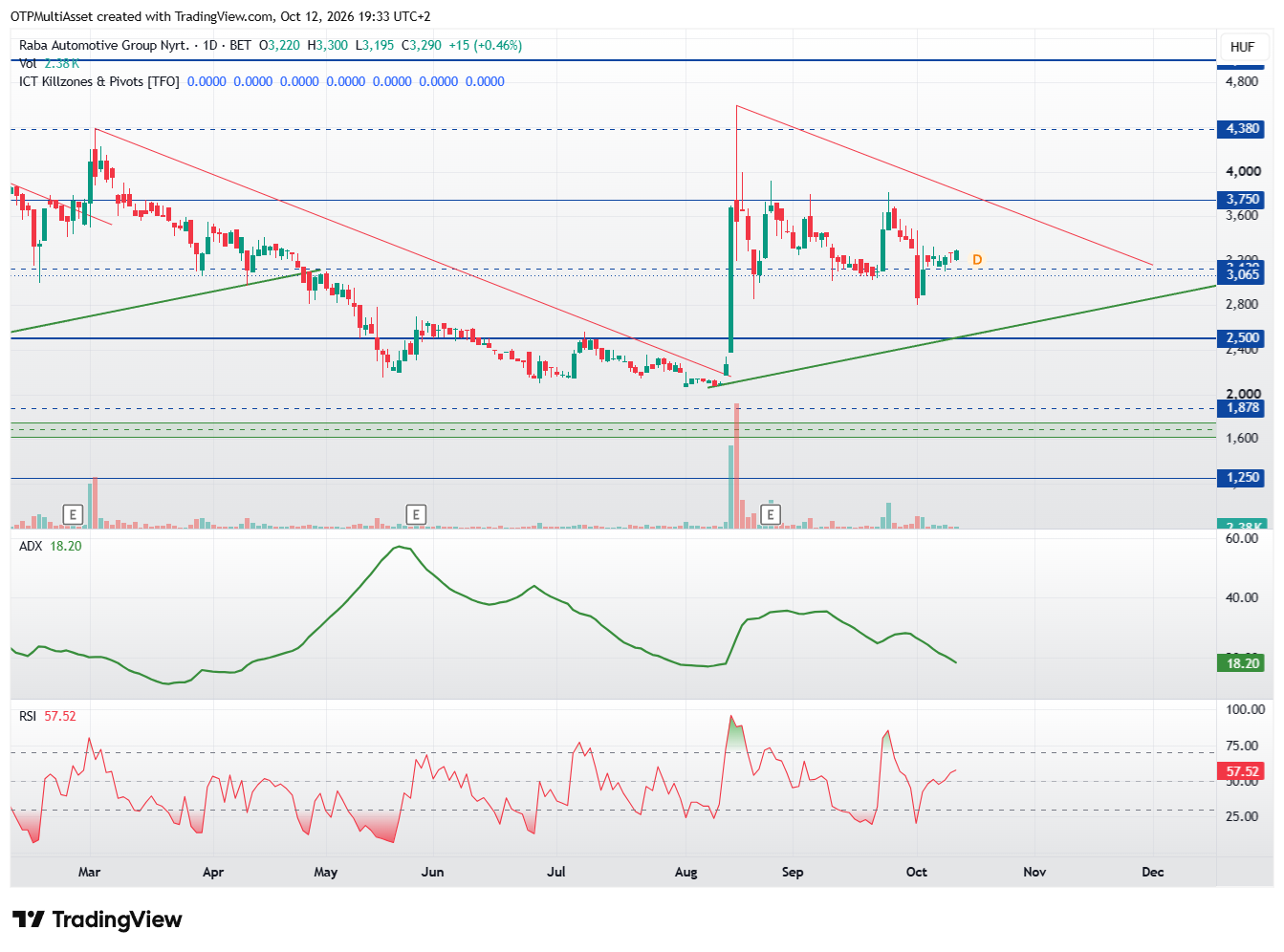Click the 1,250 price level label
This screenshot has height=952, width=1284.
[1241, 478]
